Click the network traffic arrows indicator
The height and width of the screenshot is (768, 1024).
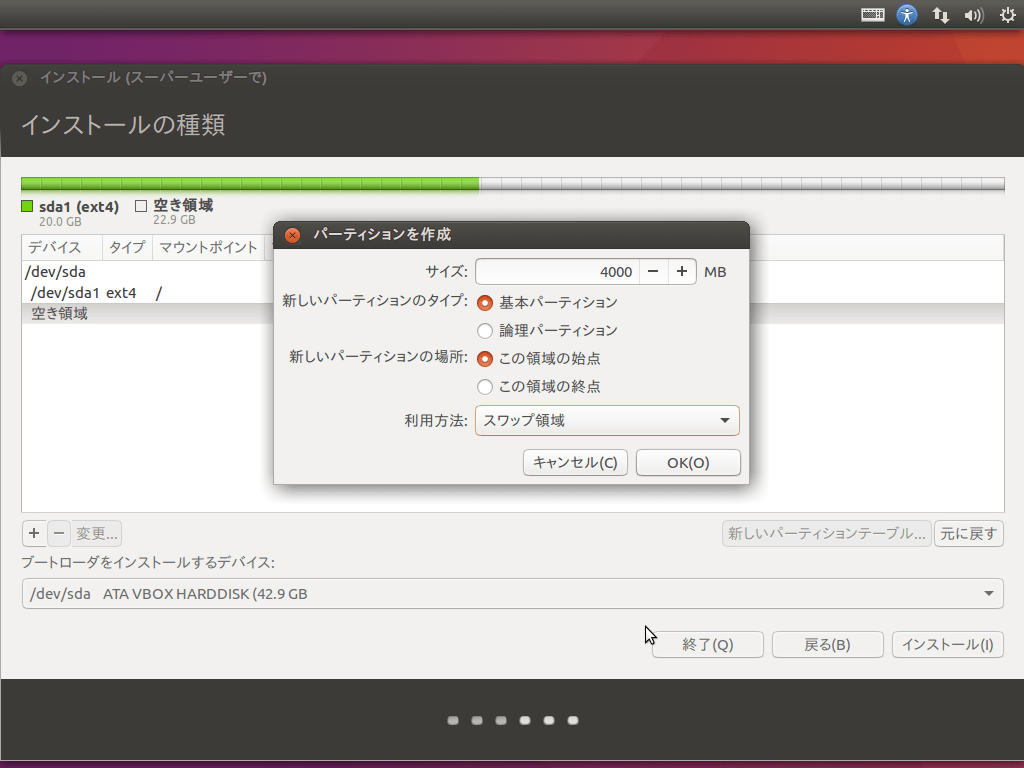[x=939, y=14]
